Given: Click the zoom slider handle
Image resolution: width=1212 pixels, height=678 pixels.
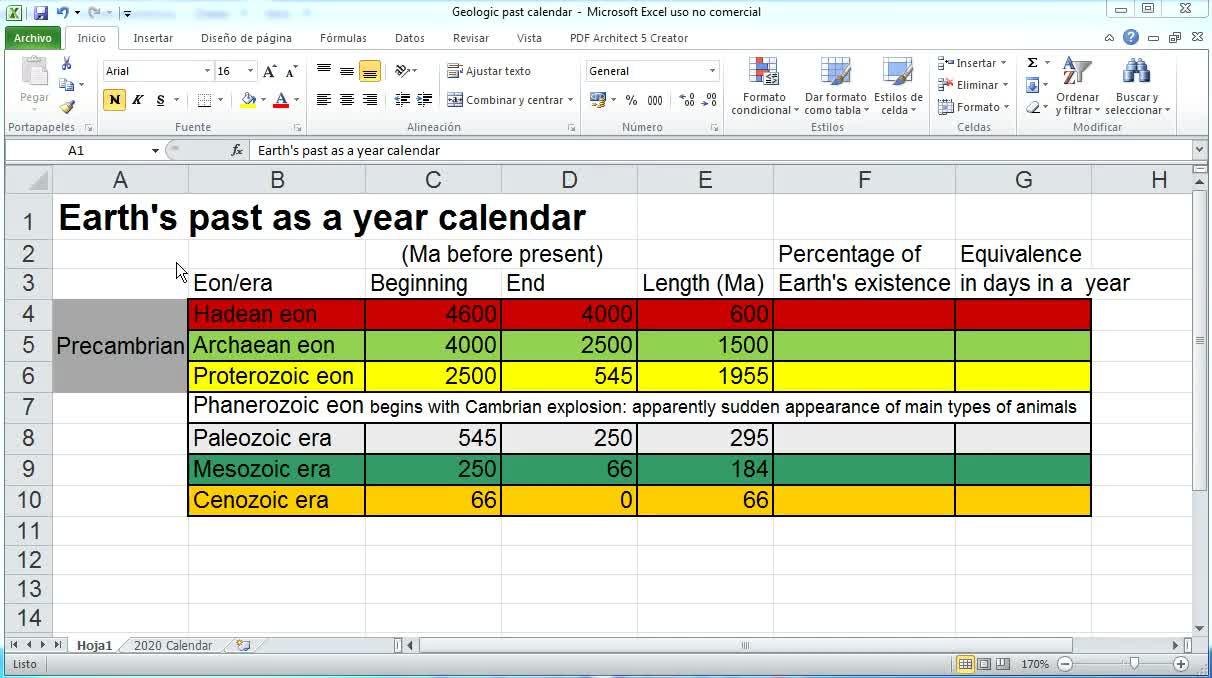Looking at the screenshot, I should 1133,664.
